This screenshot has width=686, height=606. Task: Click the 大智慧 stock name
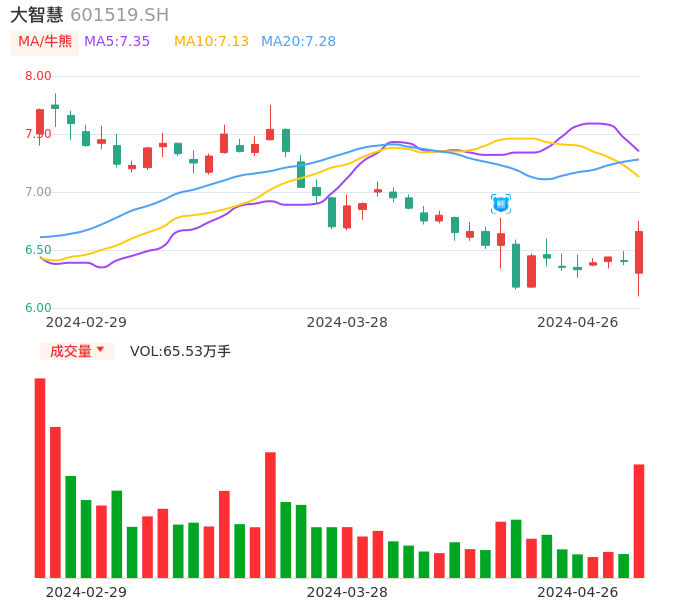(x=37, y=15)
